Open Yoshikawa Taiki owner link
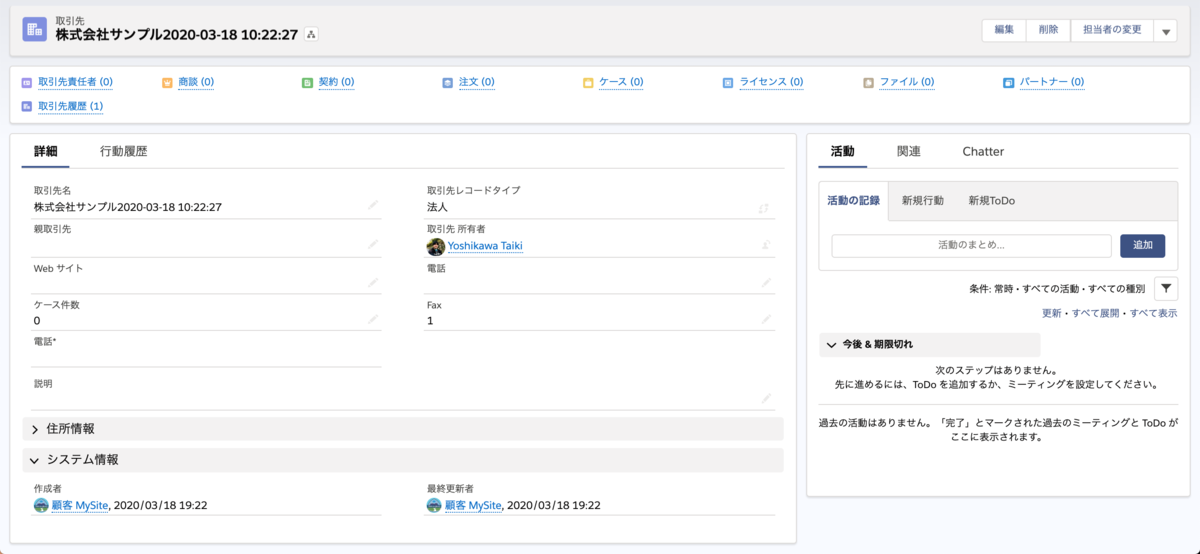The image size is (1200, 554). (x=485, y=246)
